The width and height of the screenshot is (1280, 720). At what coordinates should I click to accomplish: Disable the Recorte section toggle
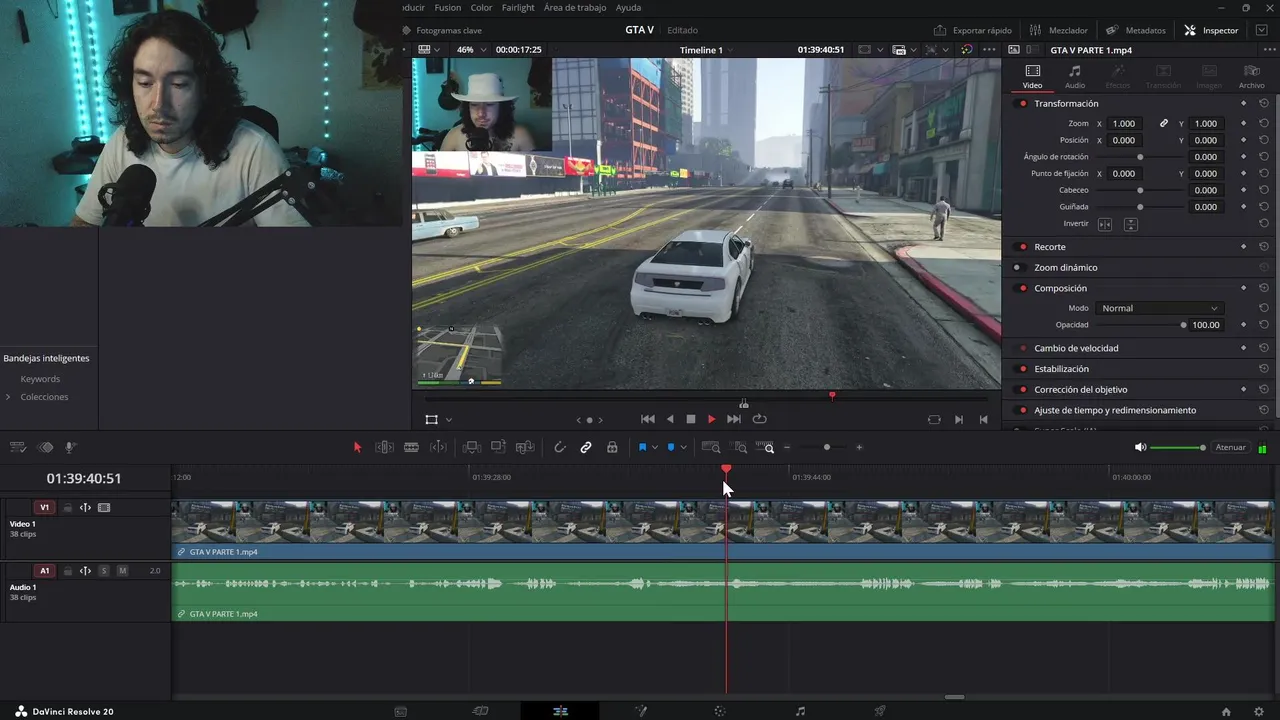click(x=1022, y=247)
